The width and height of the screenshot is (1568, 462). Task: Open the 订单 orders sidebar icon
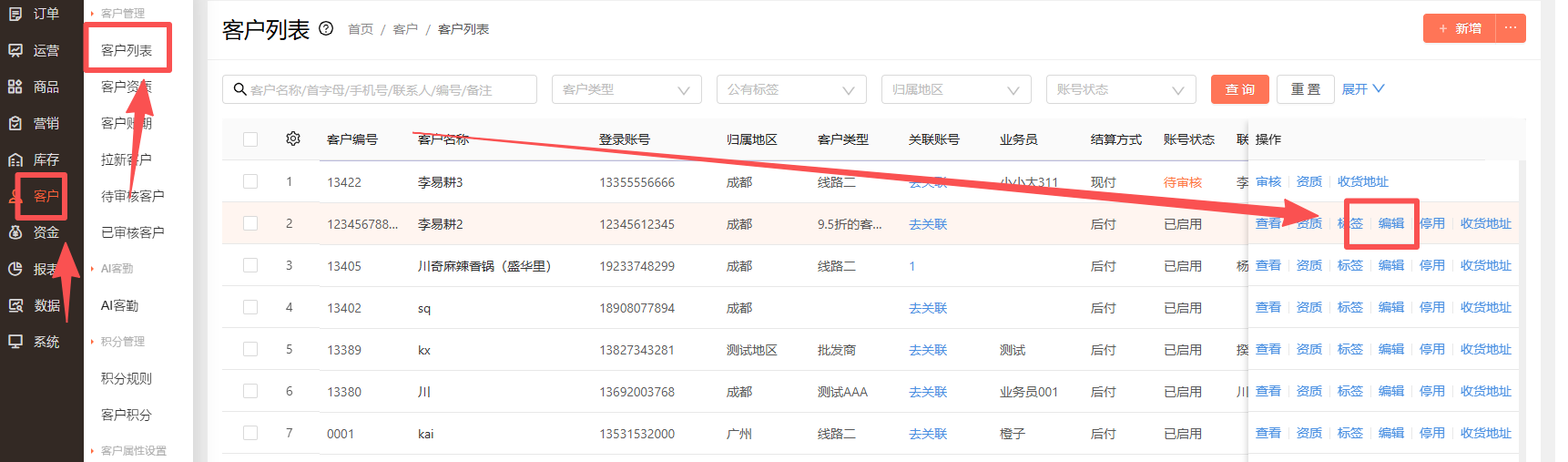click(15, 14)
